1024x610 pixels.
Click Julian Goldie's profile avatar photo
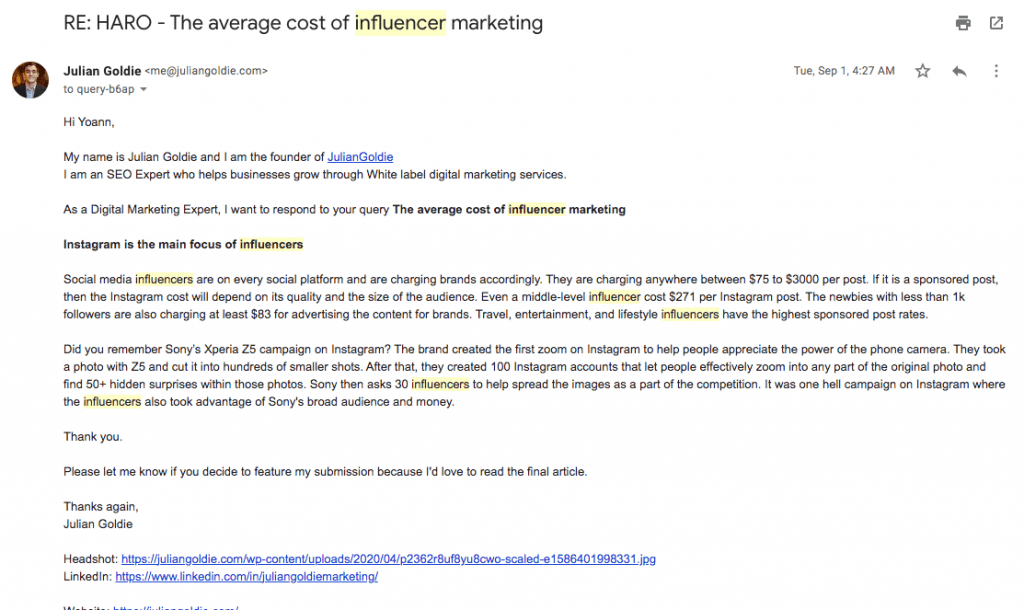[x=30, y=80]
